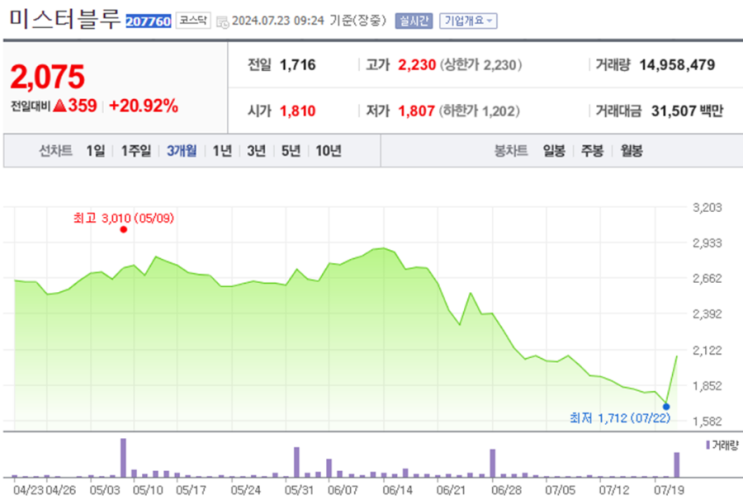Click the 시가 value 1,810
Image resolution: width=743 pixels, height=504 pixels.
click(298, 111)
